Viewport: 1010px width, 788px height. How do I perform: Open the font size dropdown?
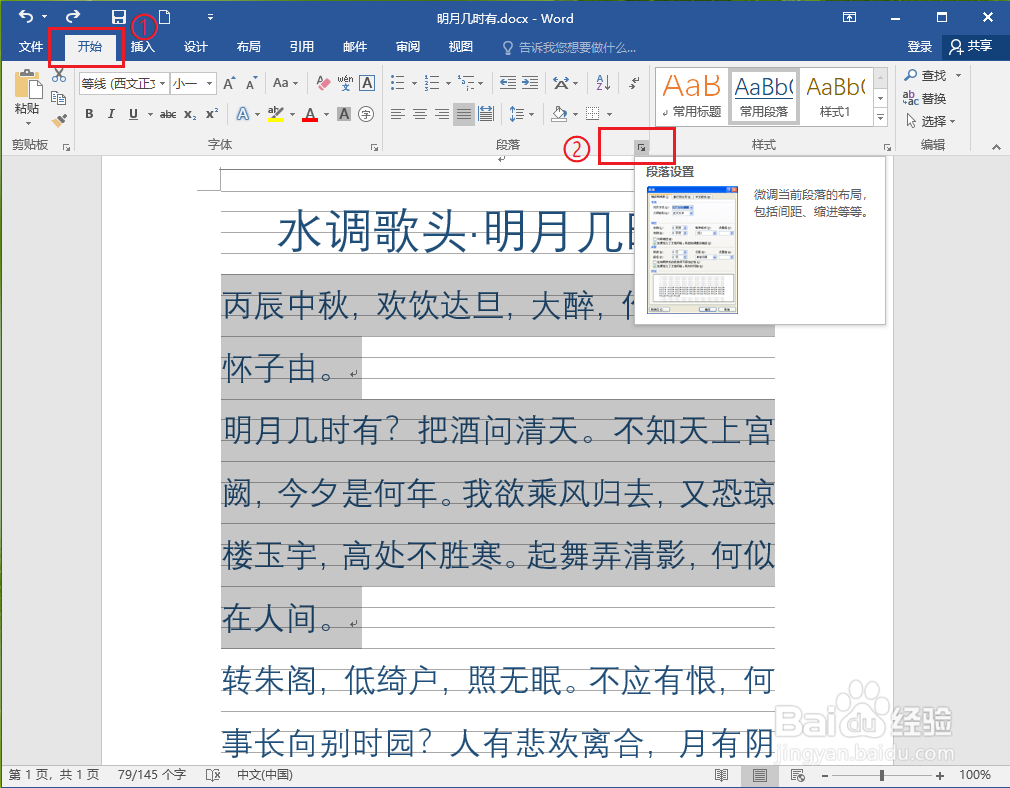click(207, 83)
